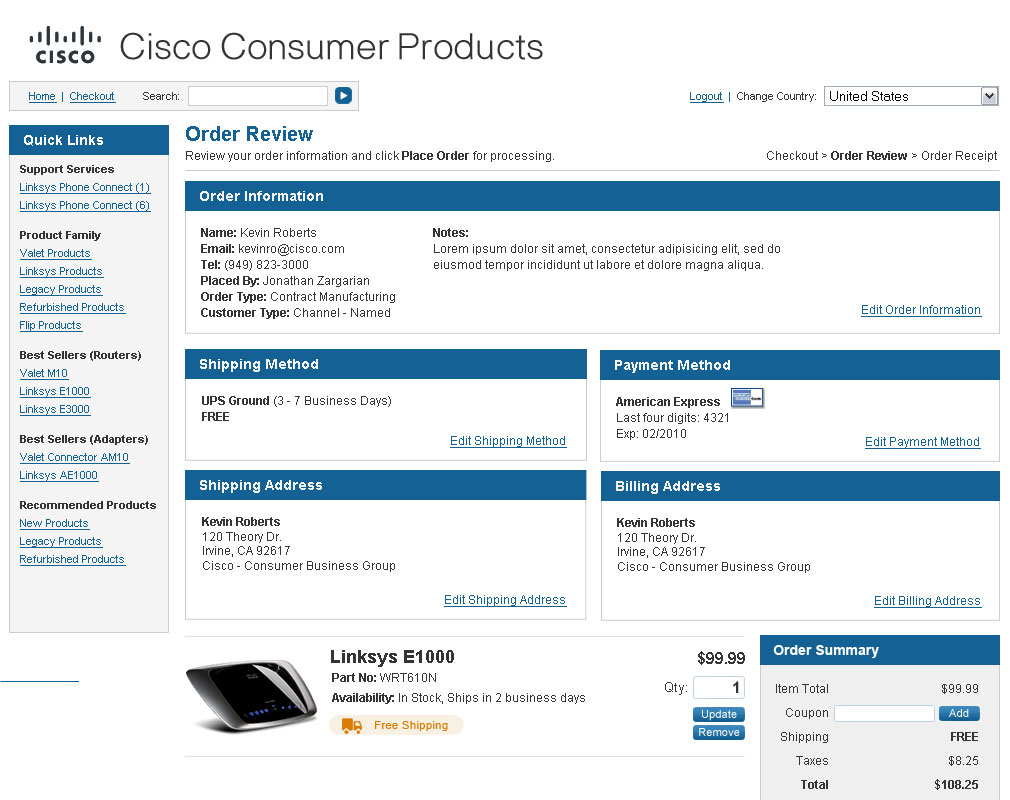Click Edit Billing Address link
Image resolution: width=1010 pixels, height=800 pixels.
click(x=927, y=601)
